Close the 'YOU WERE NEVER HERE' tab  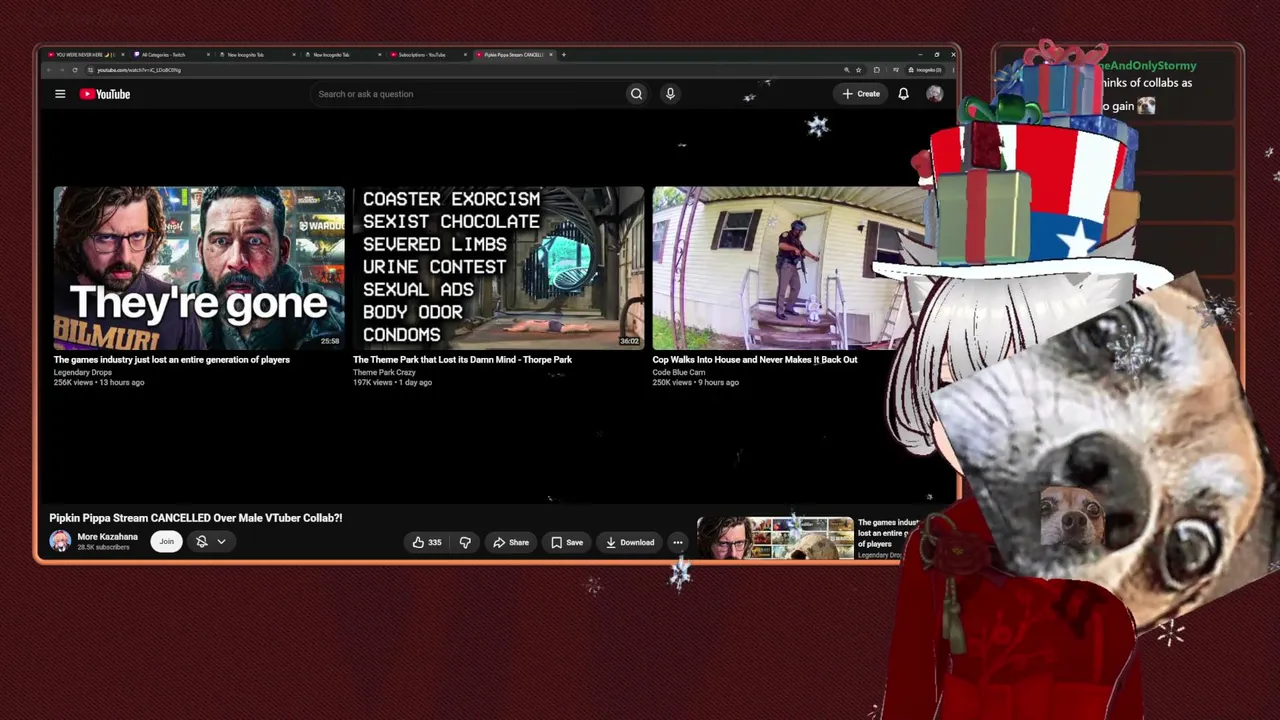click(122, 55)
